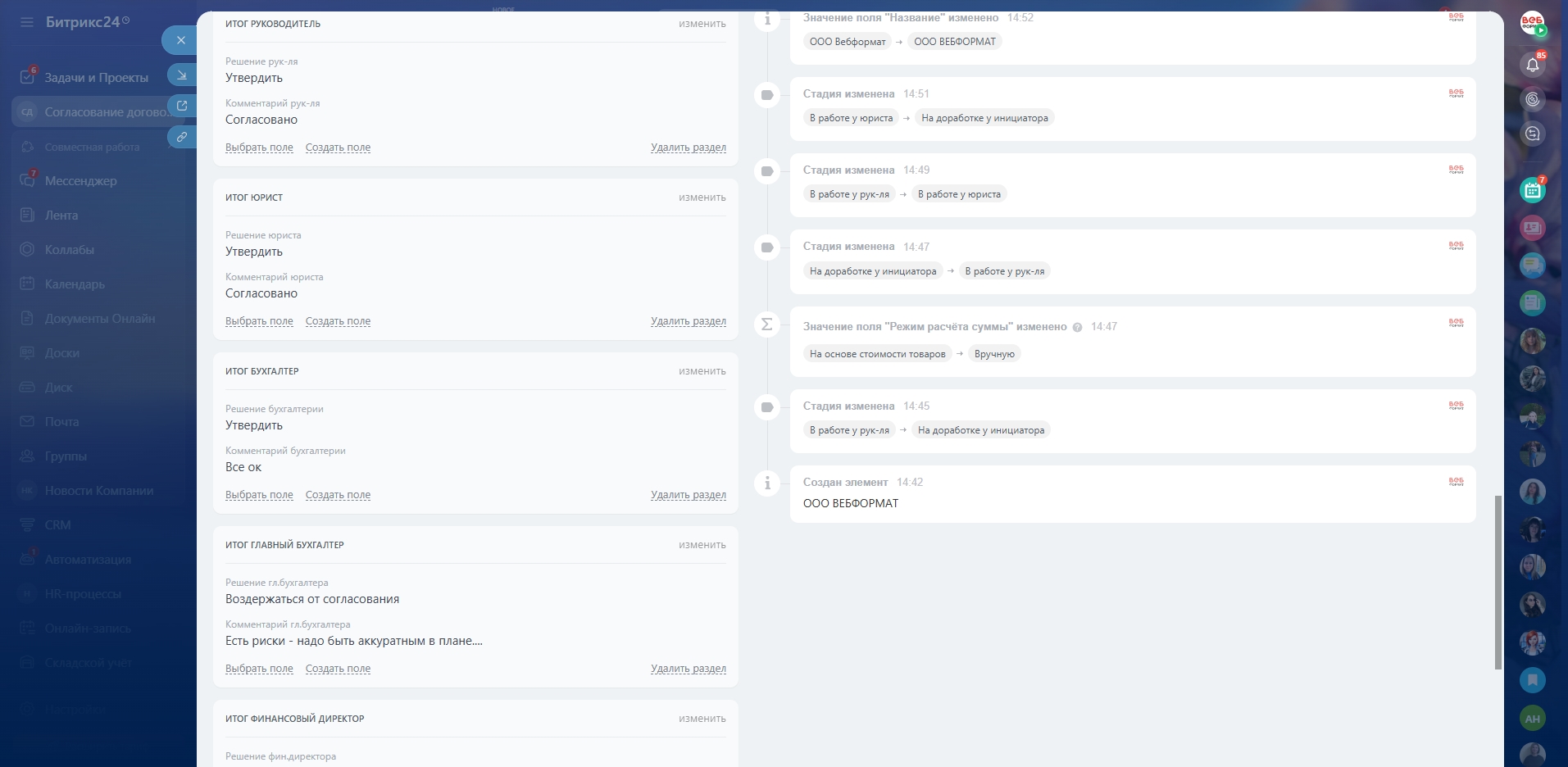1568x767 pixels.
Task: Open the АН user avatar in right bar
Action: tap(1532, 719)
